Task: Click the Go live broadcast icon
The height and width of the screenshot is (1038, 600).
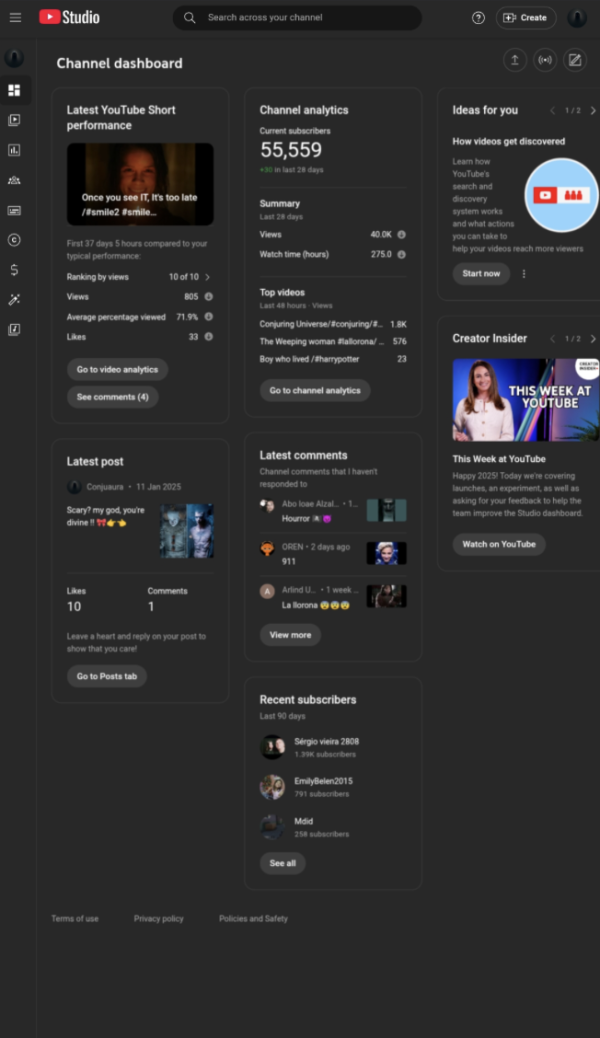Action: (x=544, y=60)
